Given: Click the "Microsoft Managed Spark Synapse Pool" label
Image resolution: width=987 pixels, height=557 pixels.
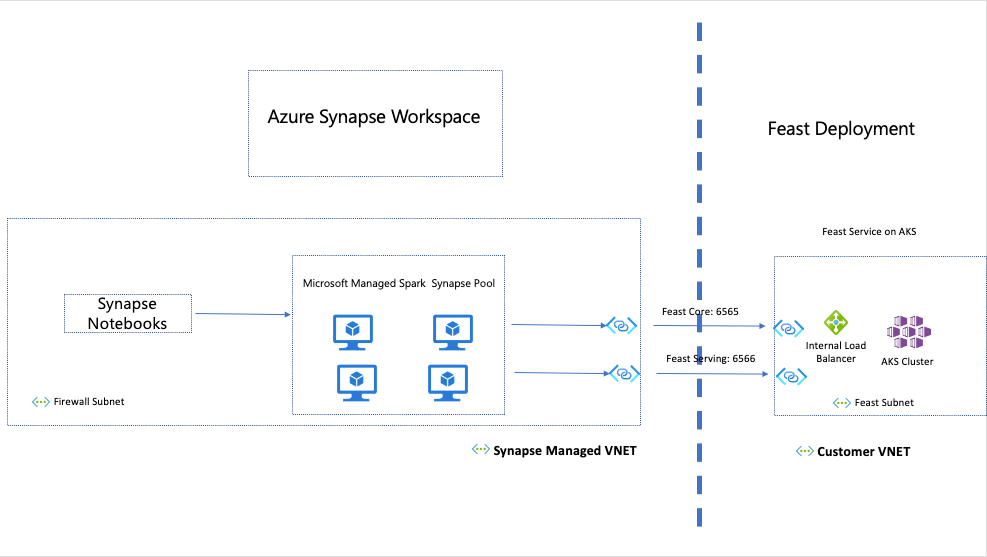Looking at the screenshot, I should [x=399, y=283].
